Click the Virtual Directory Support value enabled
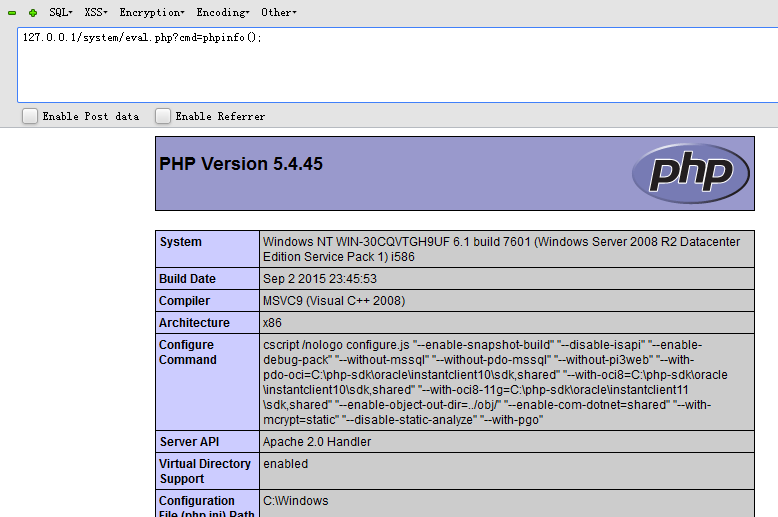Image resolution: width=778 pixels, height=517 pixels. click(x=286, y=463)
